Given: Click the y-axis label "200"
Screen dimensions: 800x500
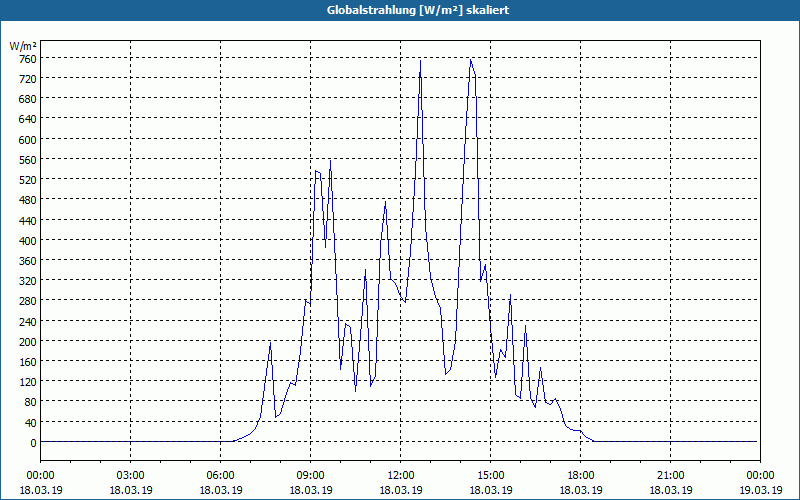Looking at the screenshot, I should 28,342.
